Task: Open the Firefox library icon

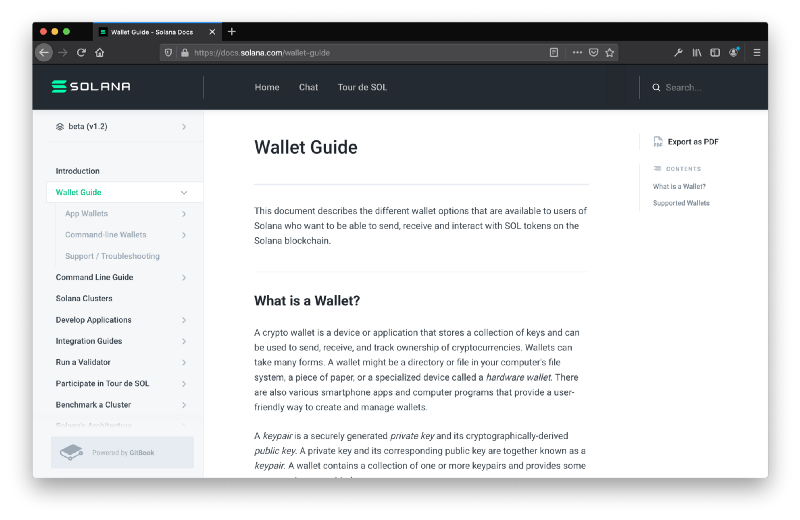Action: (697, 52)
